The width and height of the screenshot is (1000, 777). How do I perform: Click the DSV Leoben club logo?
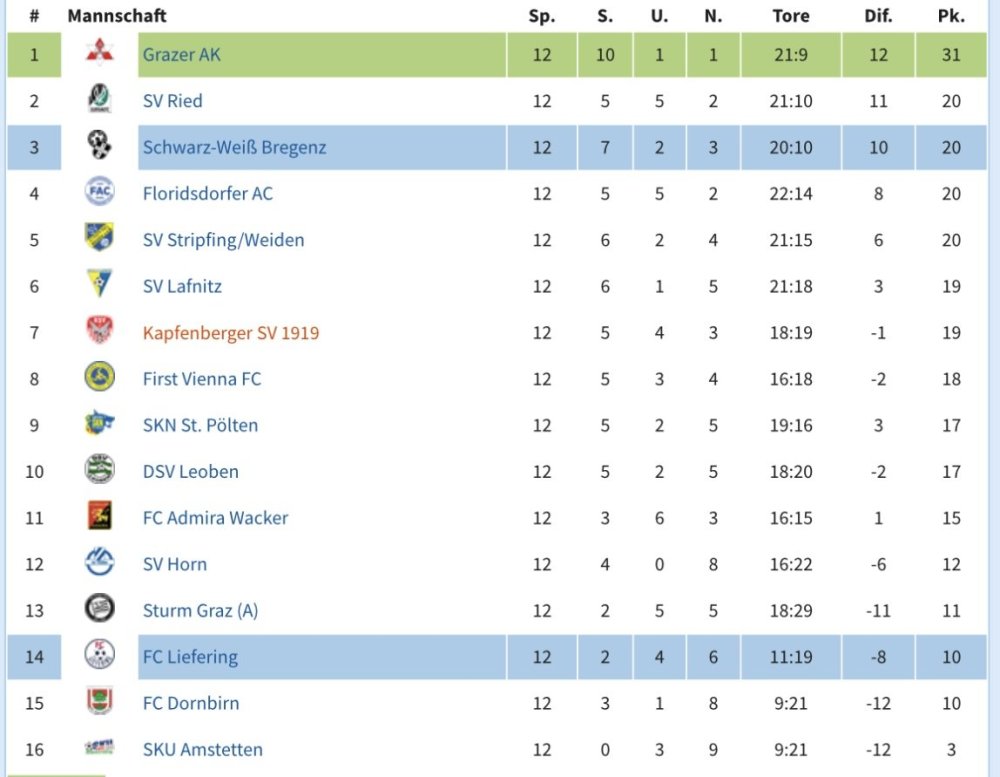(x=99, y=470)
